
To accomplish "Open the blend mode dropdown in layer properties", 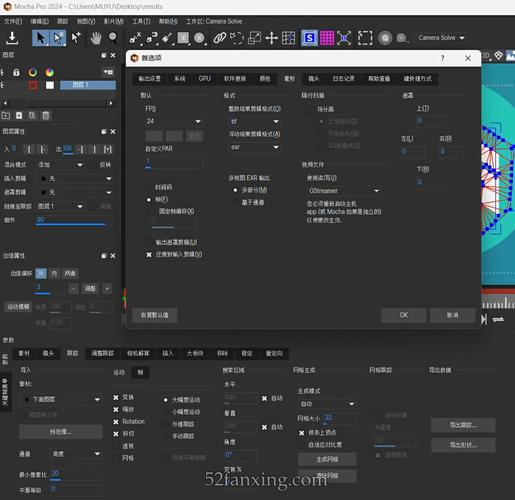I will pos(60,165).
